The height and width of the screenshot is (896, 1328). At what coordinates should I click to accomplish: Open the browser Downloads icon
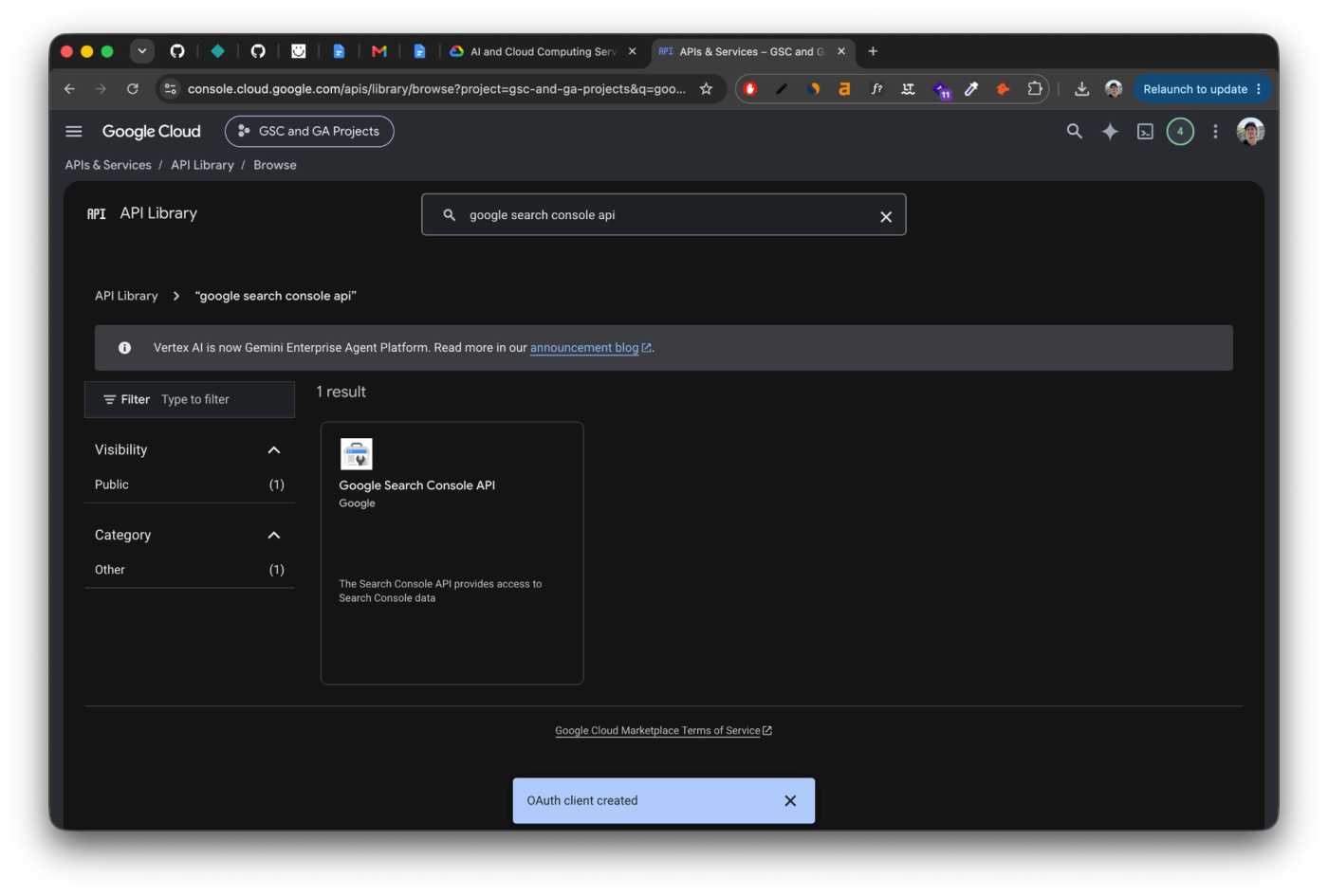pyautogui.click(x=1081, y=89)
